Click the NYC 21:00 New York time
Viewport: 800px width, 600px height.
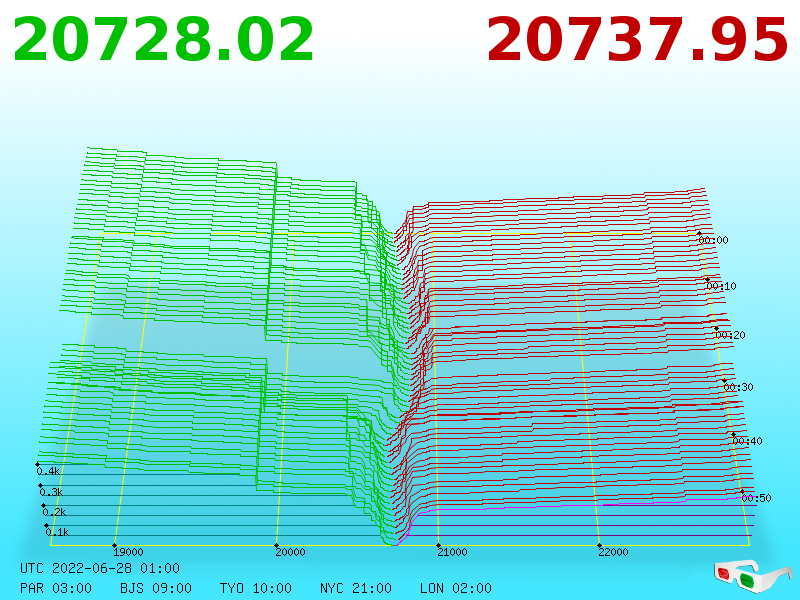tap(356, 588)
